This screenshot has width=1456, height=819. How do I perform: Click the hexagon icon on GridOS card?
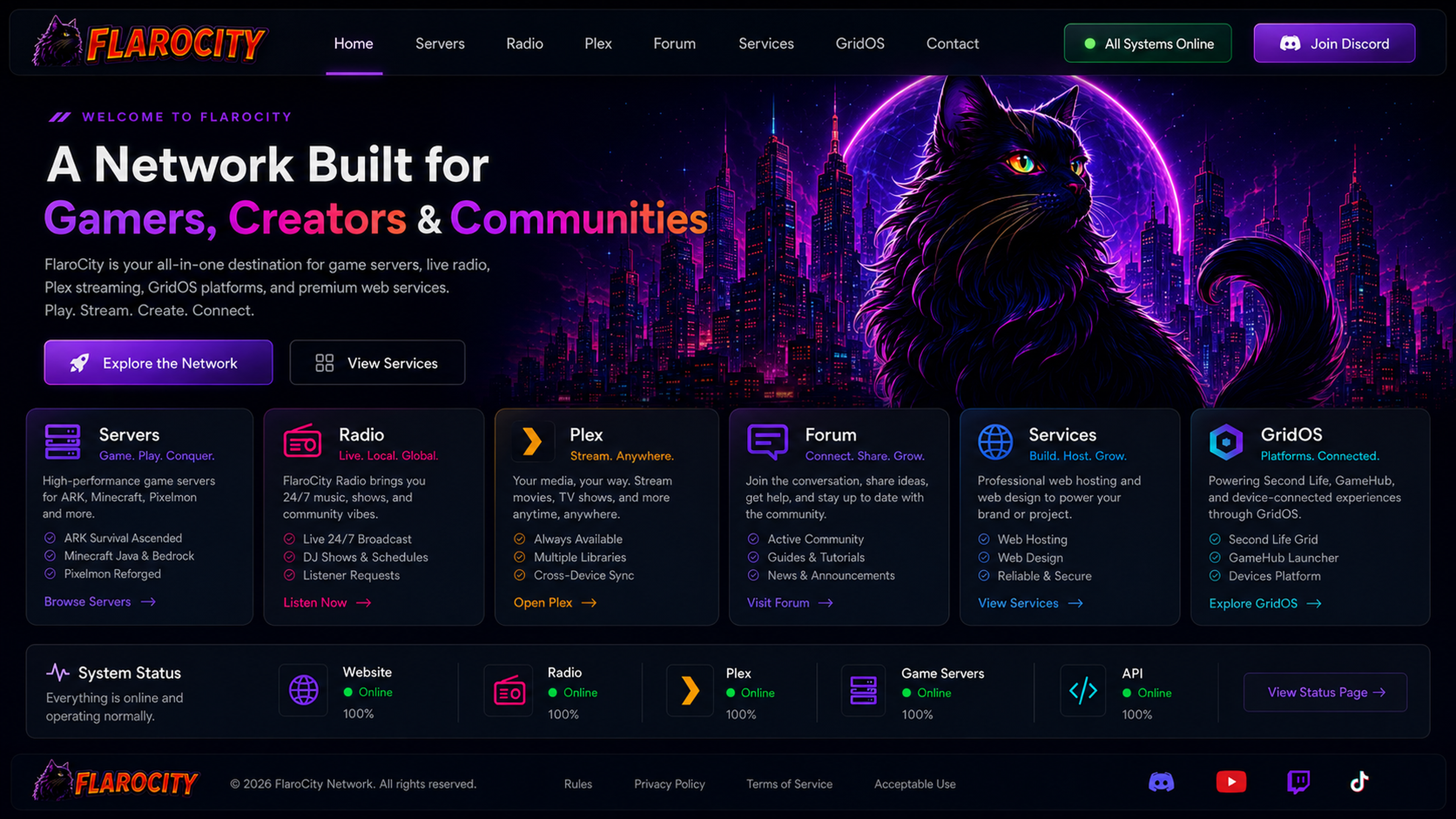click(x=1226, y=441)
